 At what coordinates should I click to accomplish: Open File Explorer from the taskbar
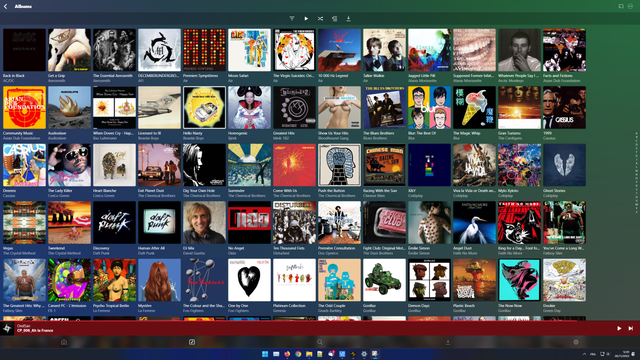click(x=309, y=354)
